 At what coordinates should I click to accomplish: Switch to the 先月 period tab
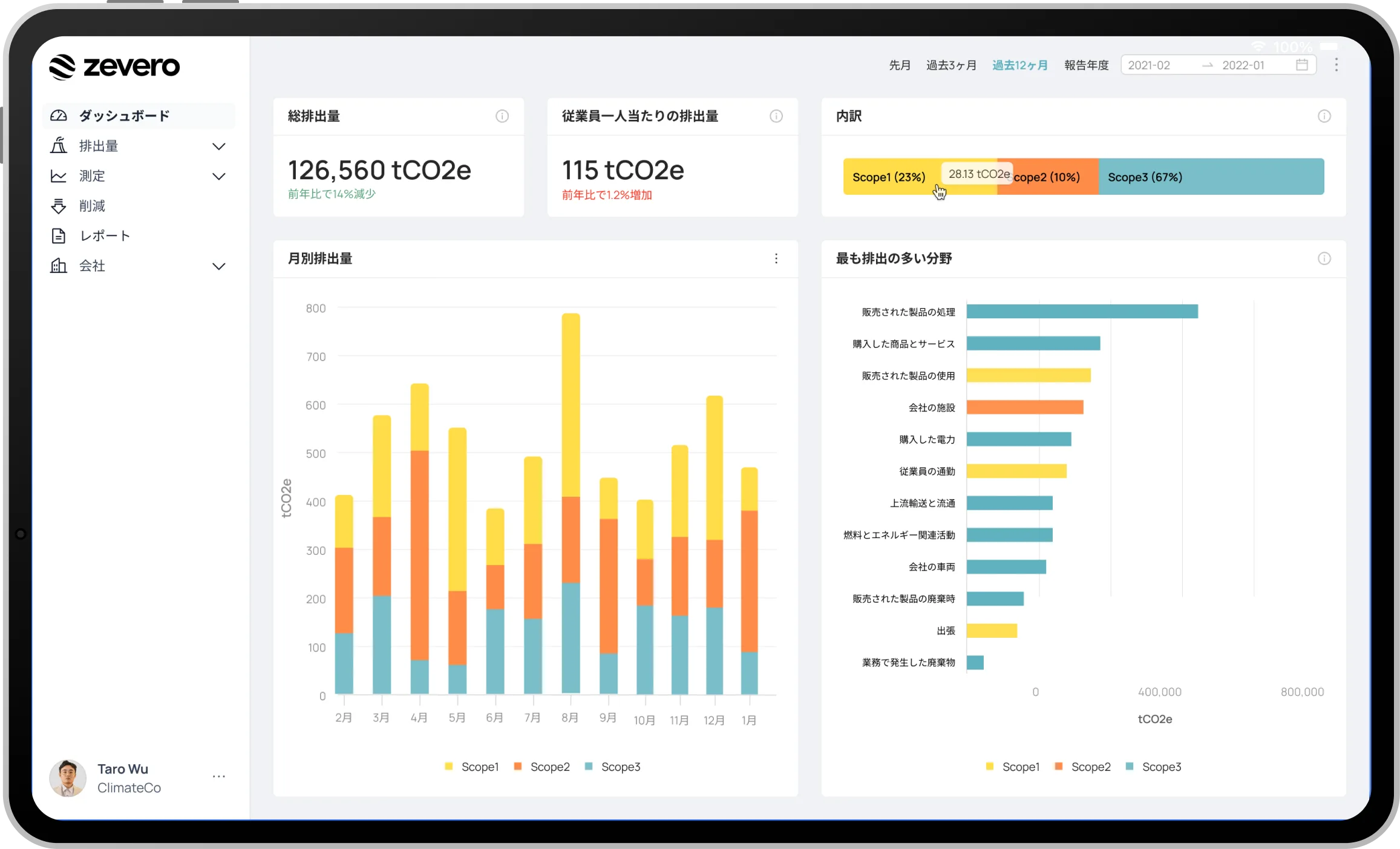(900, 65)
